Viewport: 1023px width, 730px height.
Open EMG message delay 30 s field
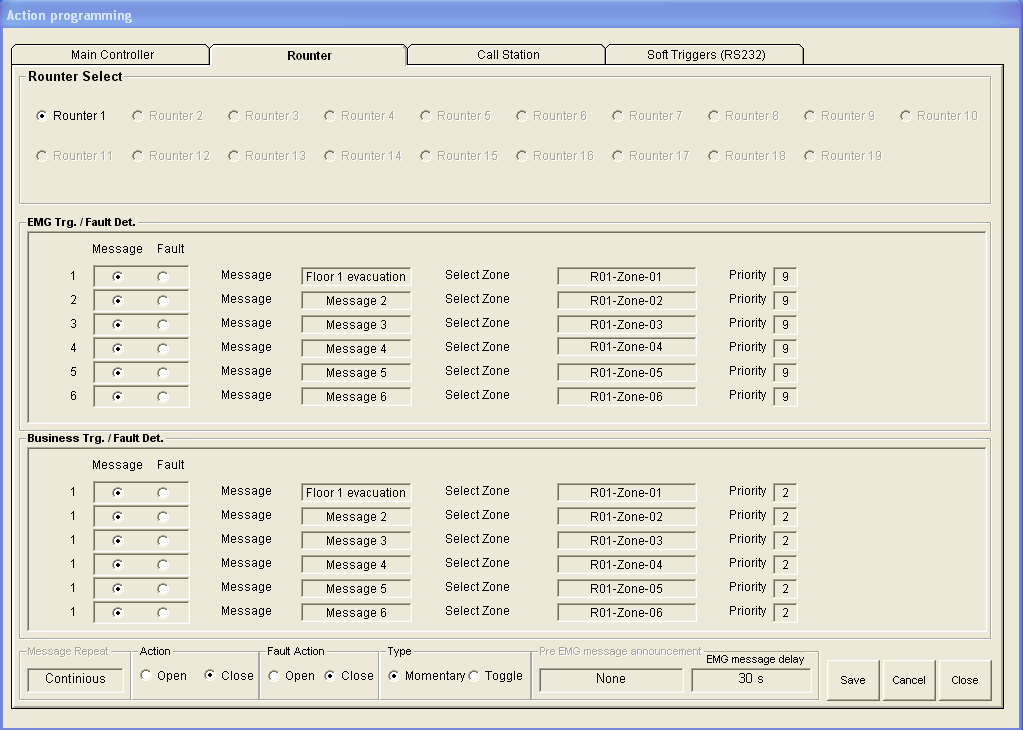751,679
